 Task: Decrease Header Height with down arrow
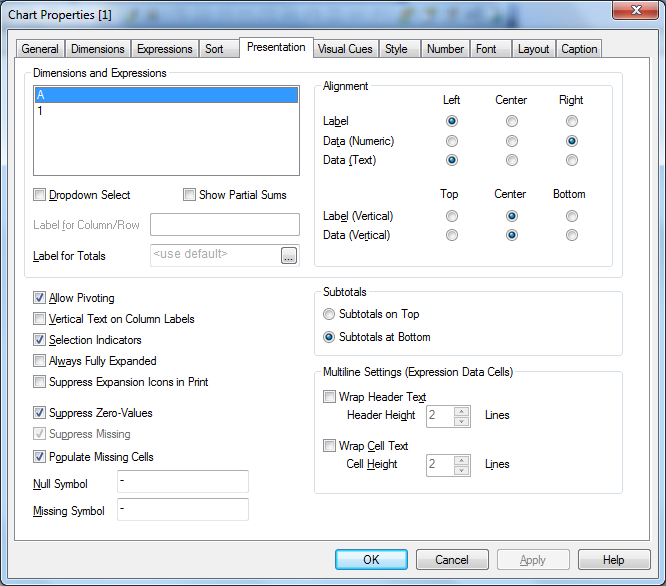(x=461, y=421)
